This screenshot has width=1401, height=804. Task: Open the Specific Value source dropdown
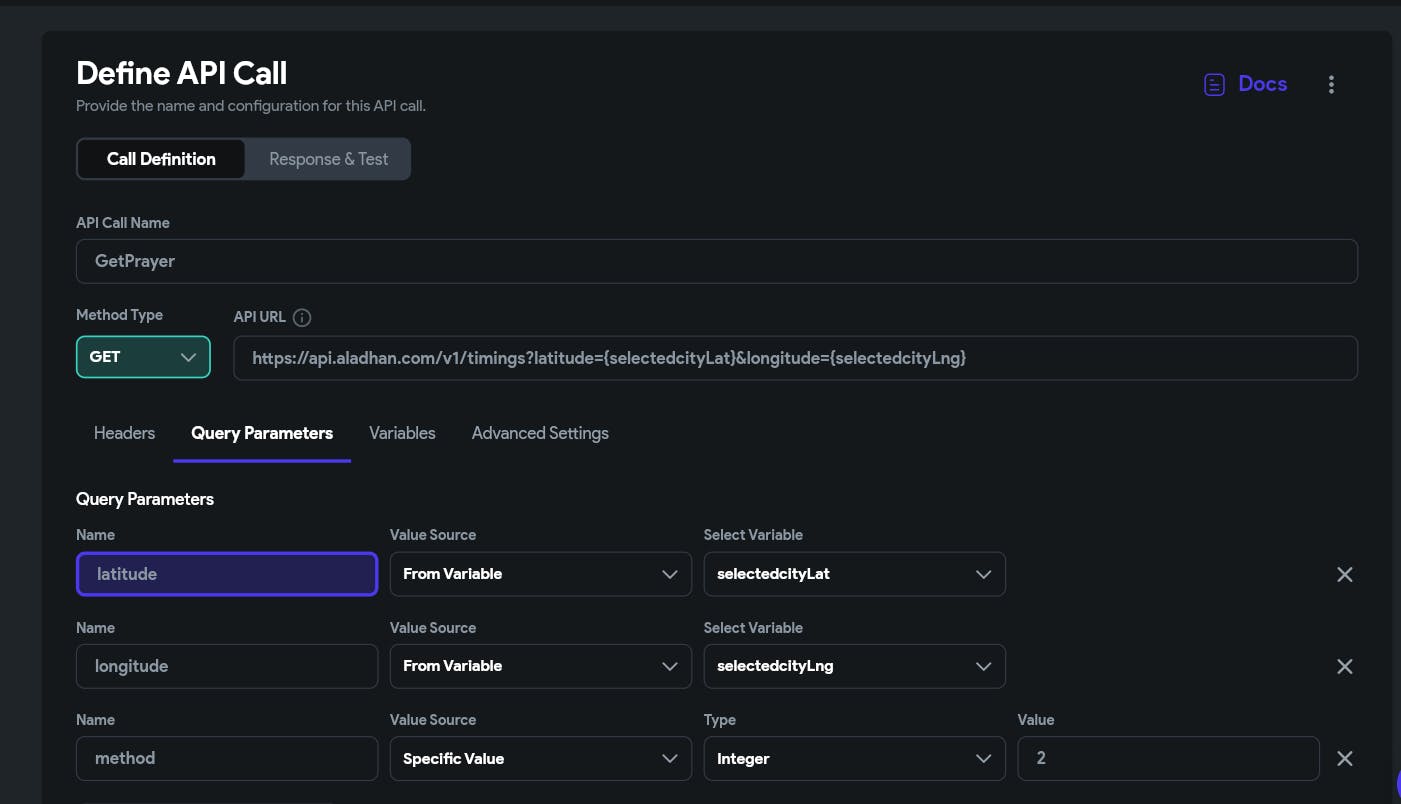pyautogui.click(x=540, y=758)
